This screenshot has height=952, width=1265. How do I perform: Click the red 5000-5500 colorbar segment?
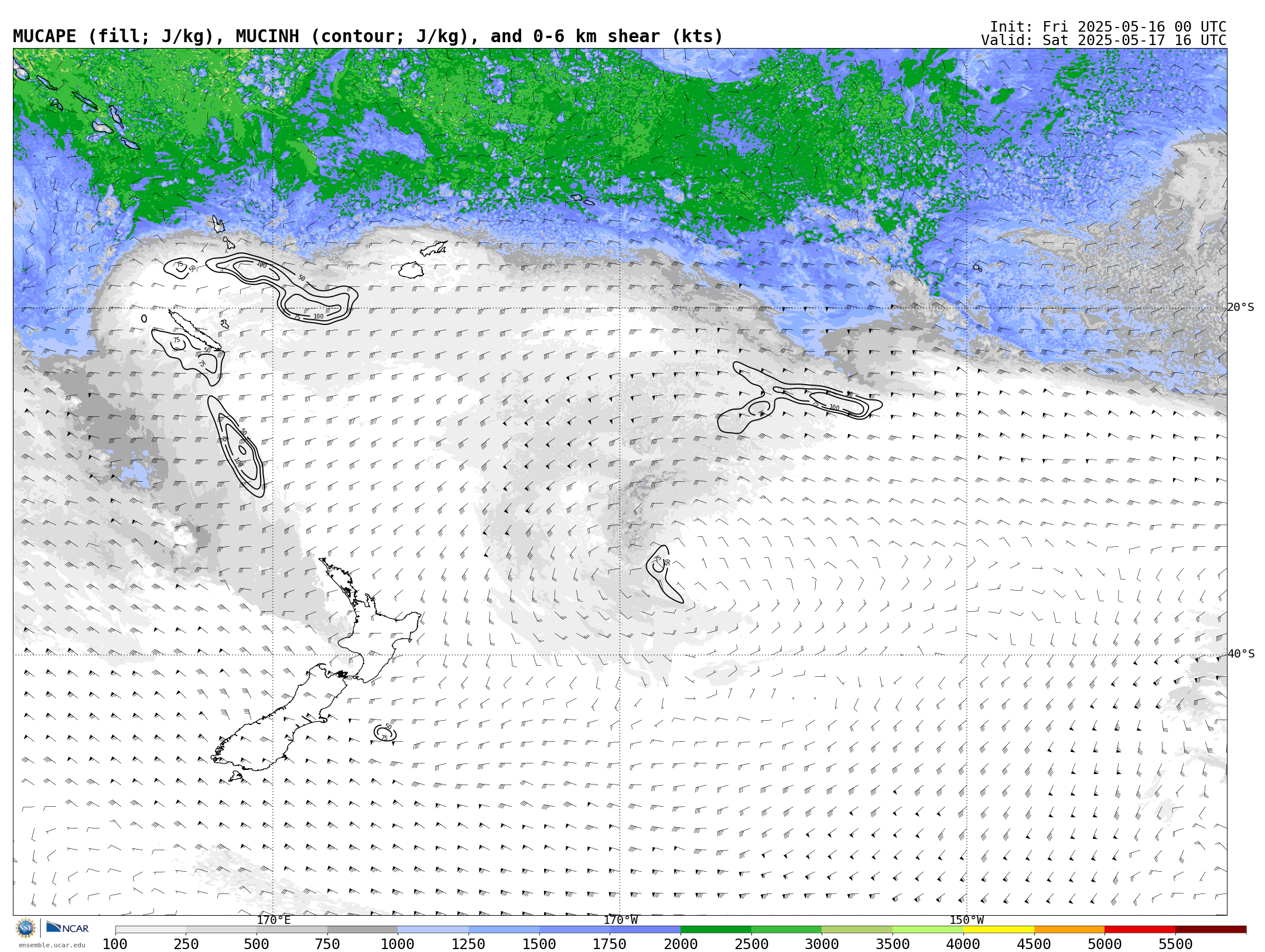pyautogui.click(x=1140, y=930)
